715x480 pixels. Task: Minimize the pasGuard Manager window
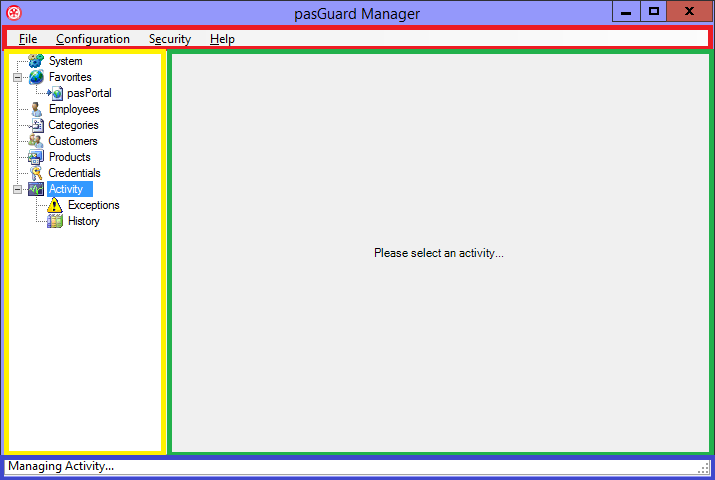coord(626,11)
